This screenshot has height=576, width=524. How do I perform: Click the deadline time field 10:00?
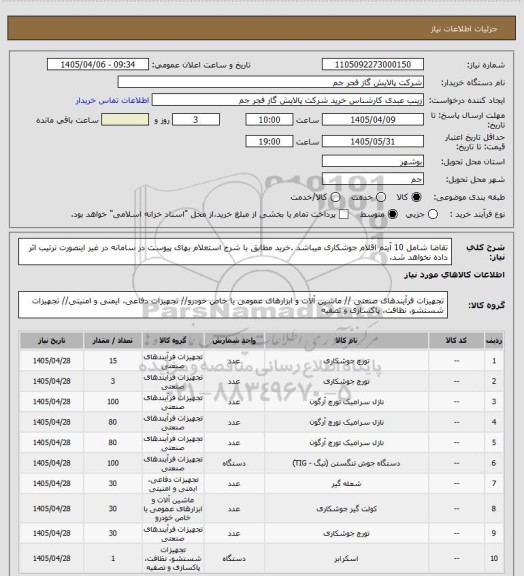tap(269, 120)
